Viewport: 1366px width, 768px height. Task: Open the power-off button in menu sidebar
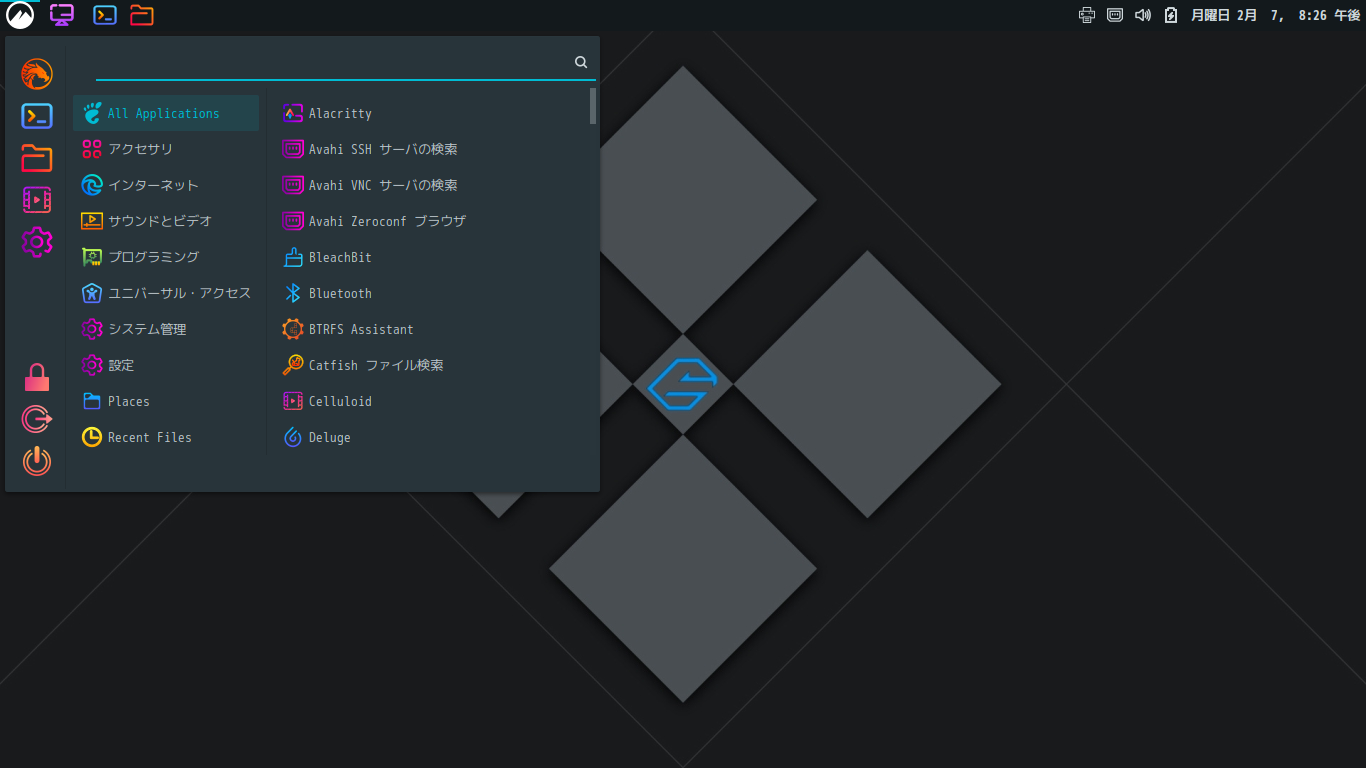point(37,461)
